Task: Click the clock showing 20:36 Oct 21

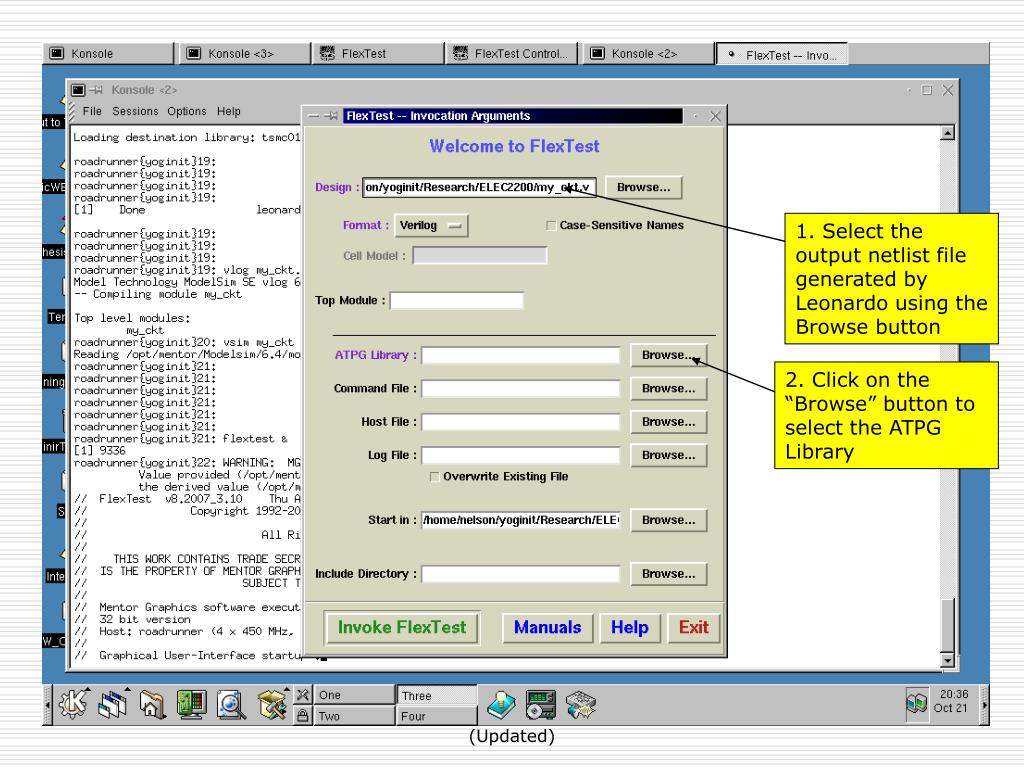Action: [x=953, y=701]
